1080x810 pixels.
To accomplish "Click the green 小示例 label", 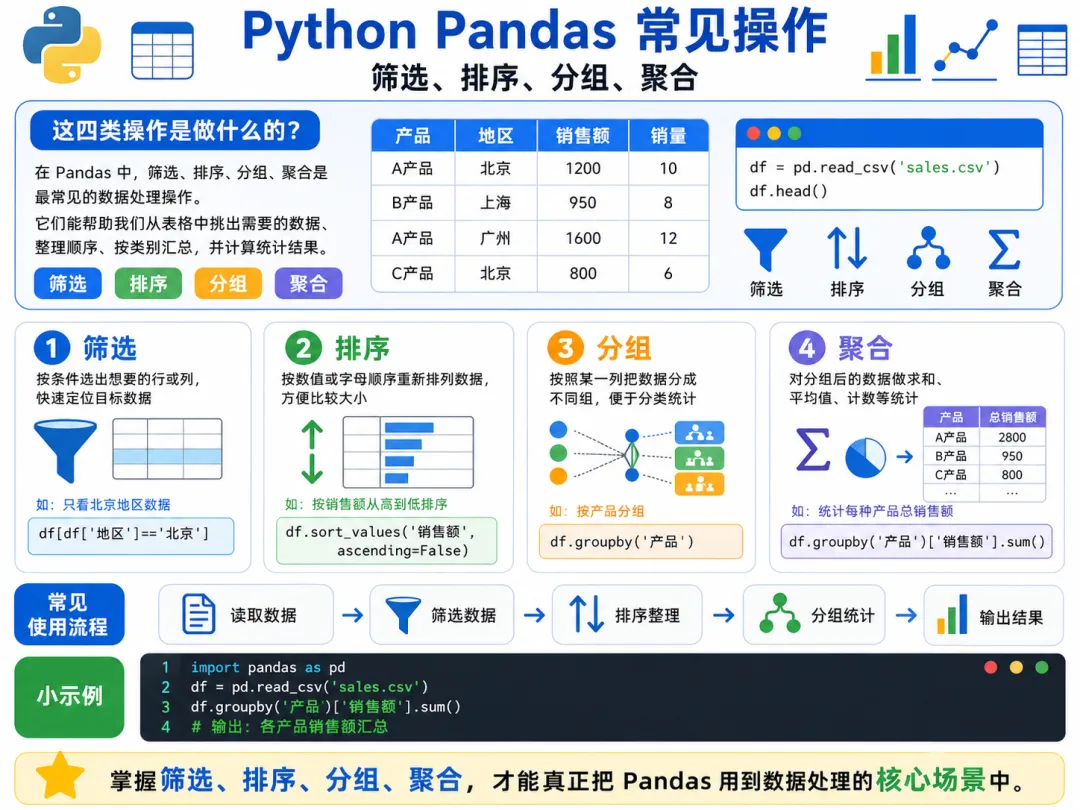I will tap(69, 697).
